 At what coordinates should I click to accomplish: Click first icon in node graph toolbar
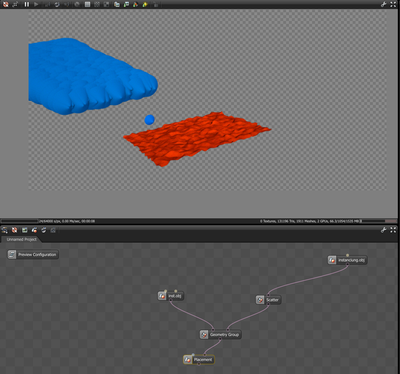tap(5, 230)
